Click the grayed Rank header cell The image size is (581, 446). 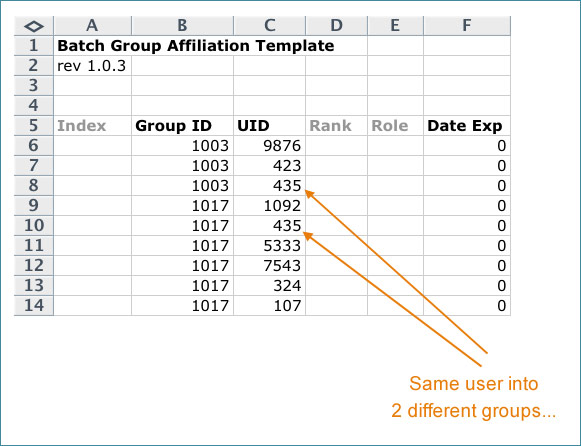[336, 126]
